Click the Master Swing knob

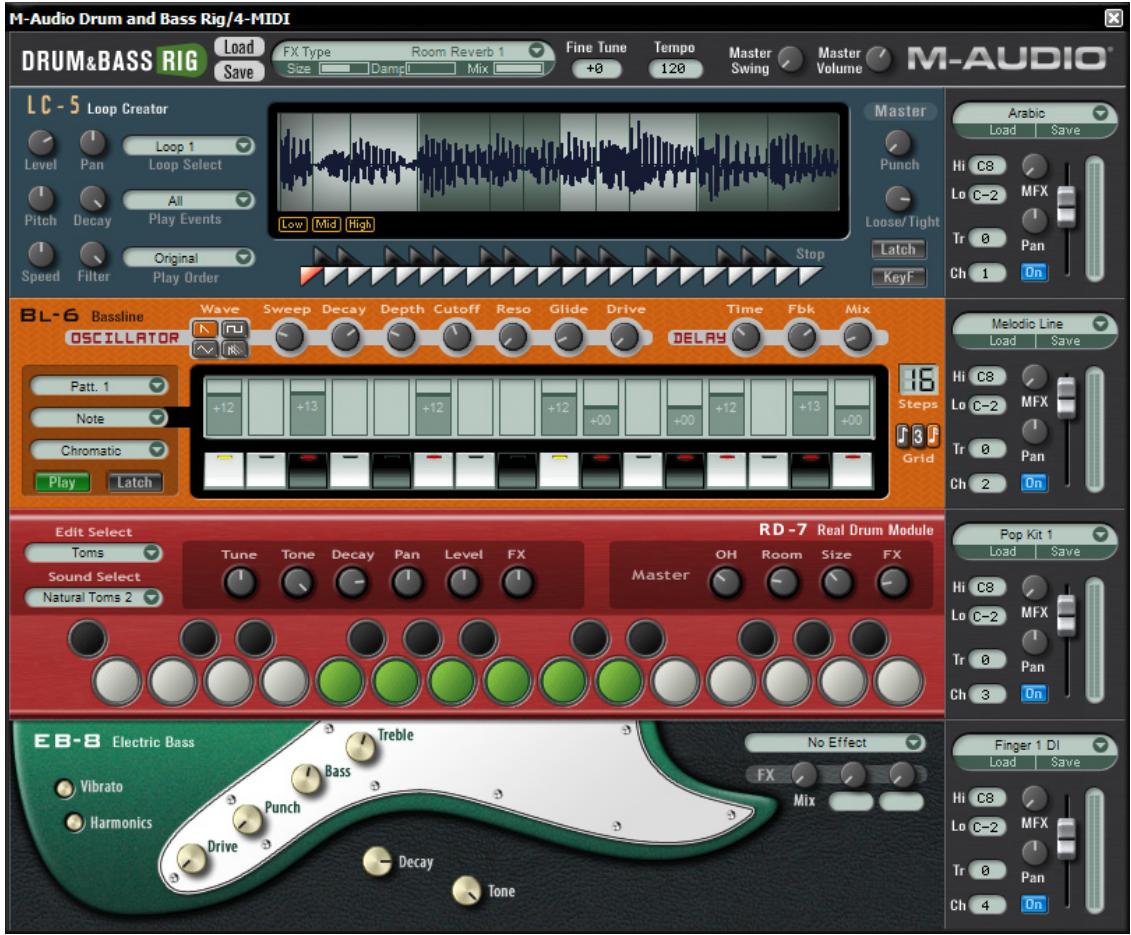click(792, 59)
